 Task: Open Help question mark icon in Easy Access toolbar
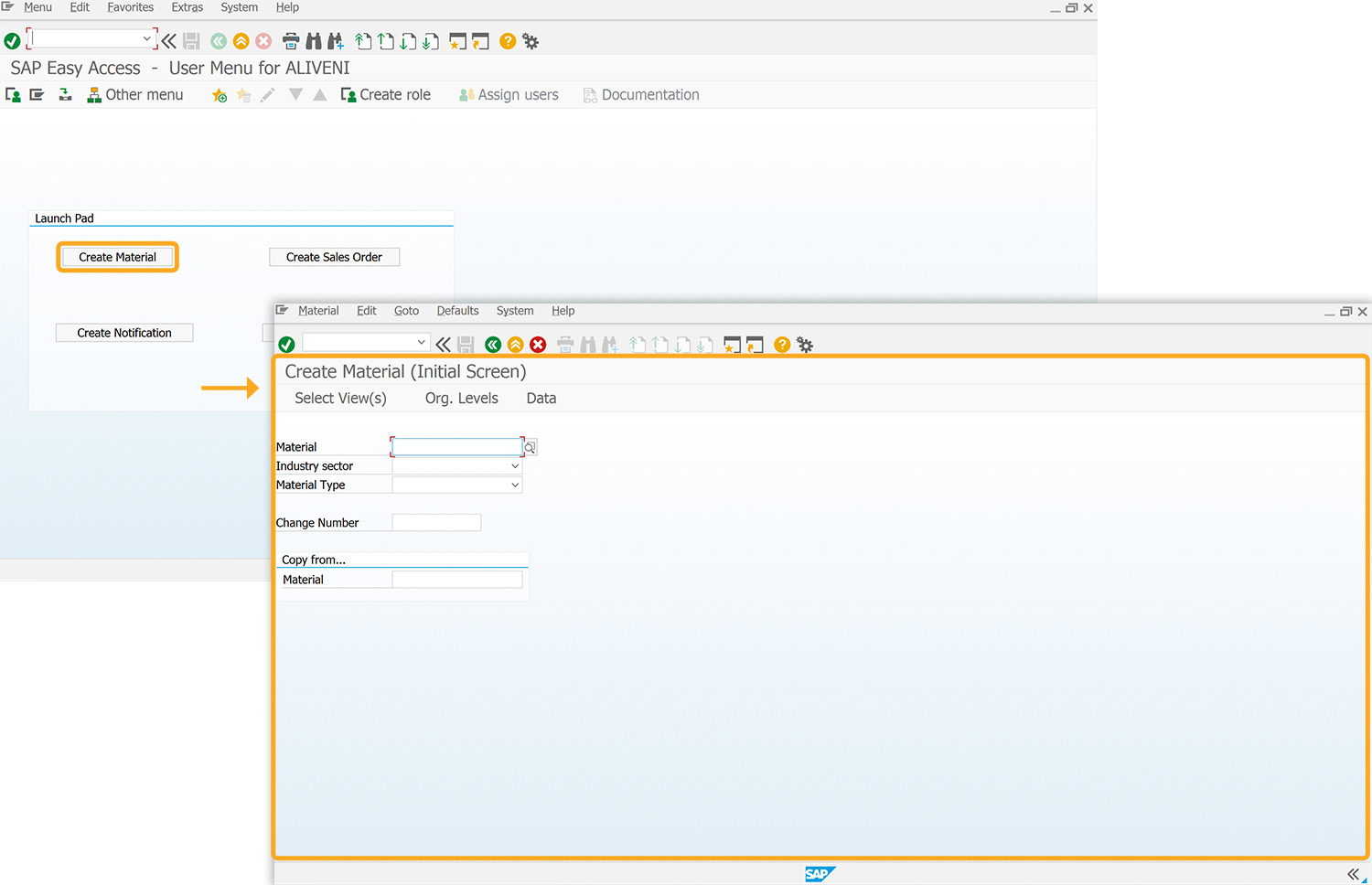pyautogui.click(x=508, y=41)
